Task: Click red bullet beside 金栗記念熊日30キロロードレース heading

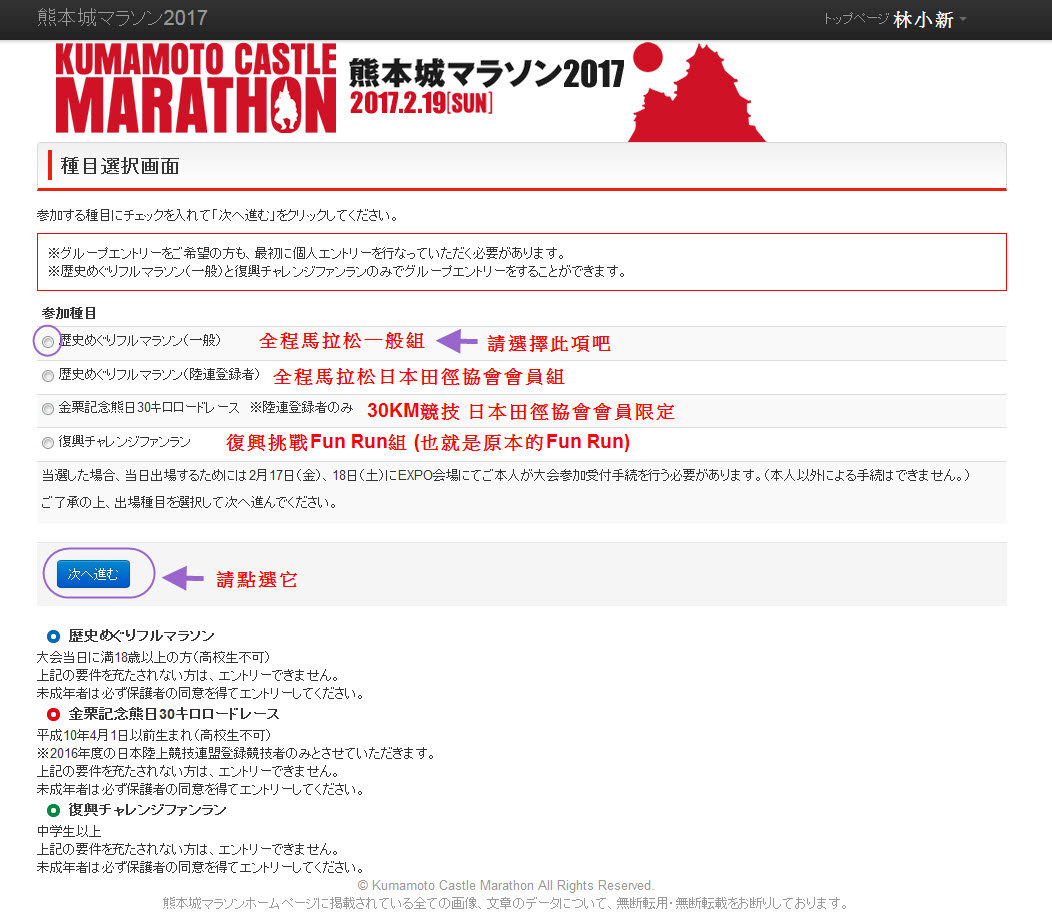Action: (54, 714)
